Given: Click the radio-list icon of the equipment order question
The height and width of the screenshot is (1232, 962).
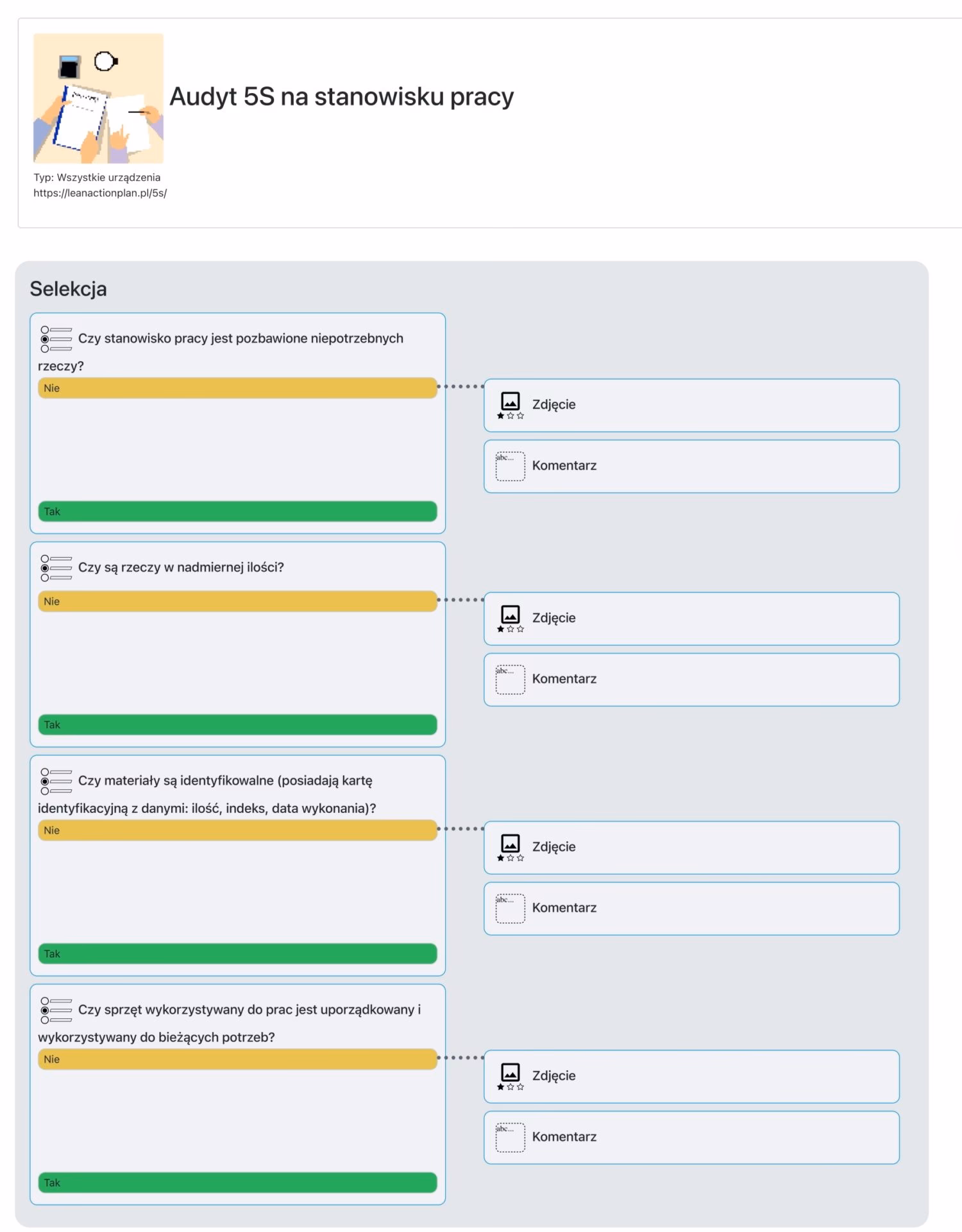Looking at the screenshot, I should (x=56, y=1010).
